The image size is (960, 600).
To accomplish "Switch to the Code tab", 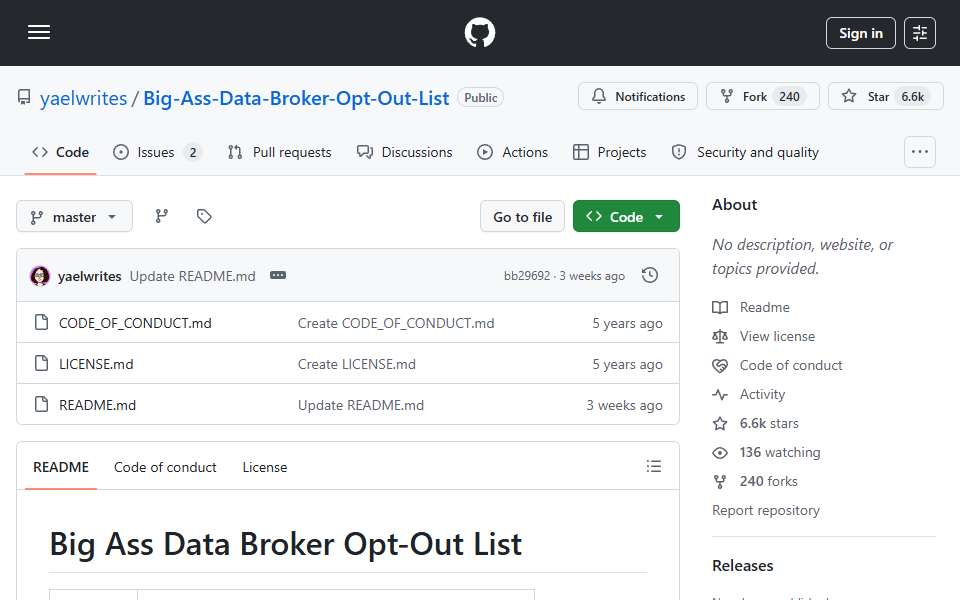I will 60,152.
